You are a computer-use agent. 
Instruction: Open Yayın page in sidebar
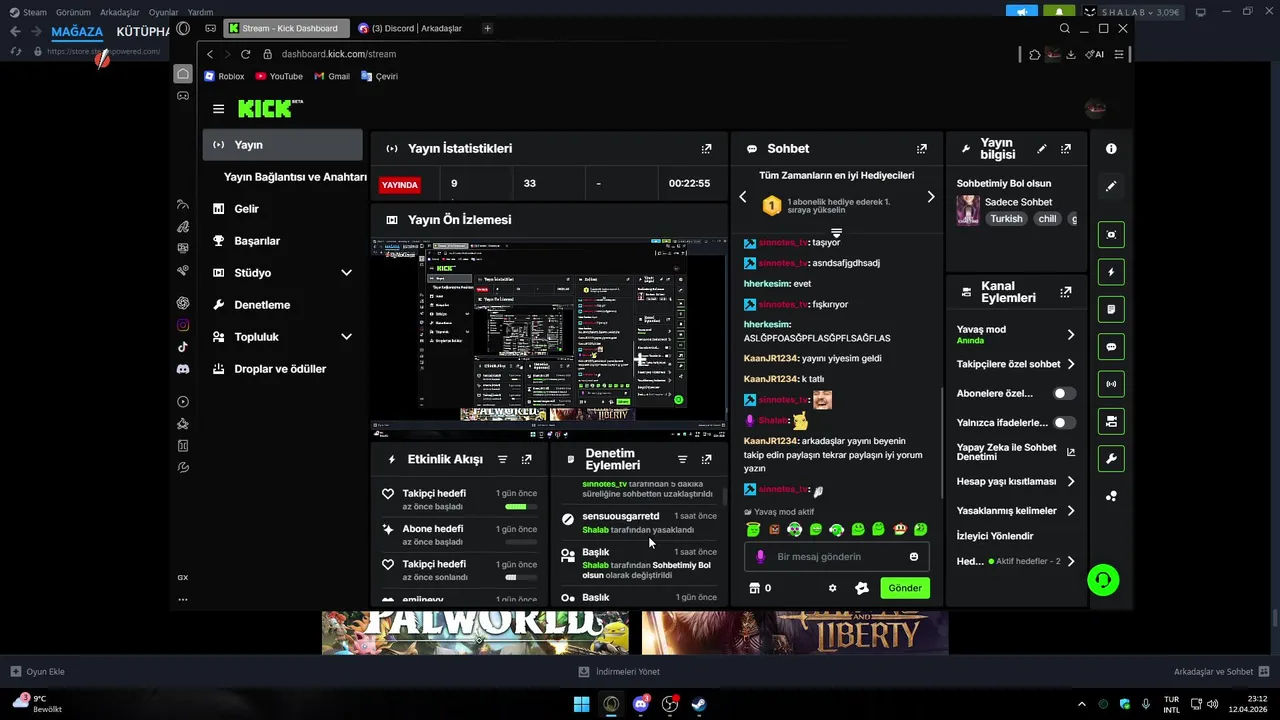[282, 145]
